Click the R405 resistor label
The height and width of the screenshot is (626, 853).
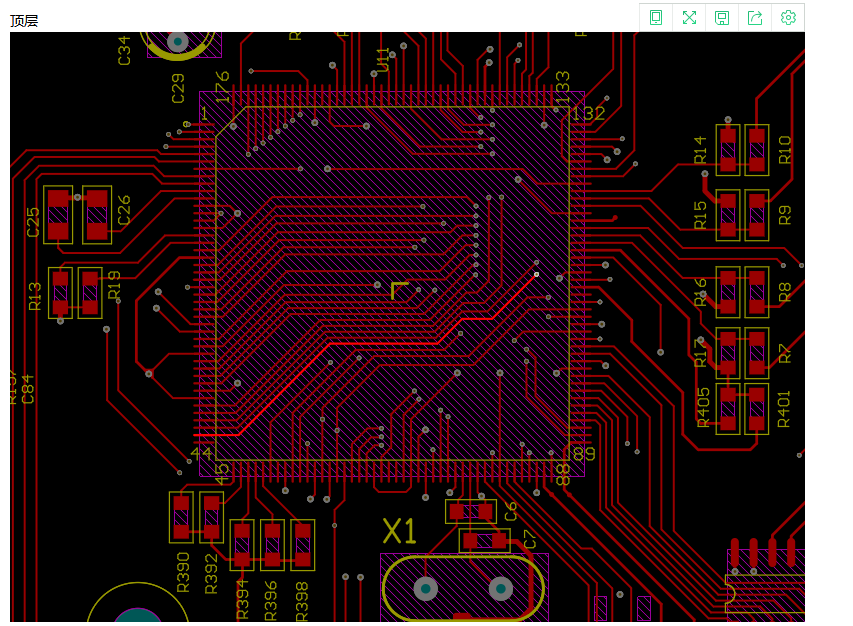pyautogui.click(x=703, y=407)
